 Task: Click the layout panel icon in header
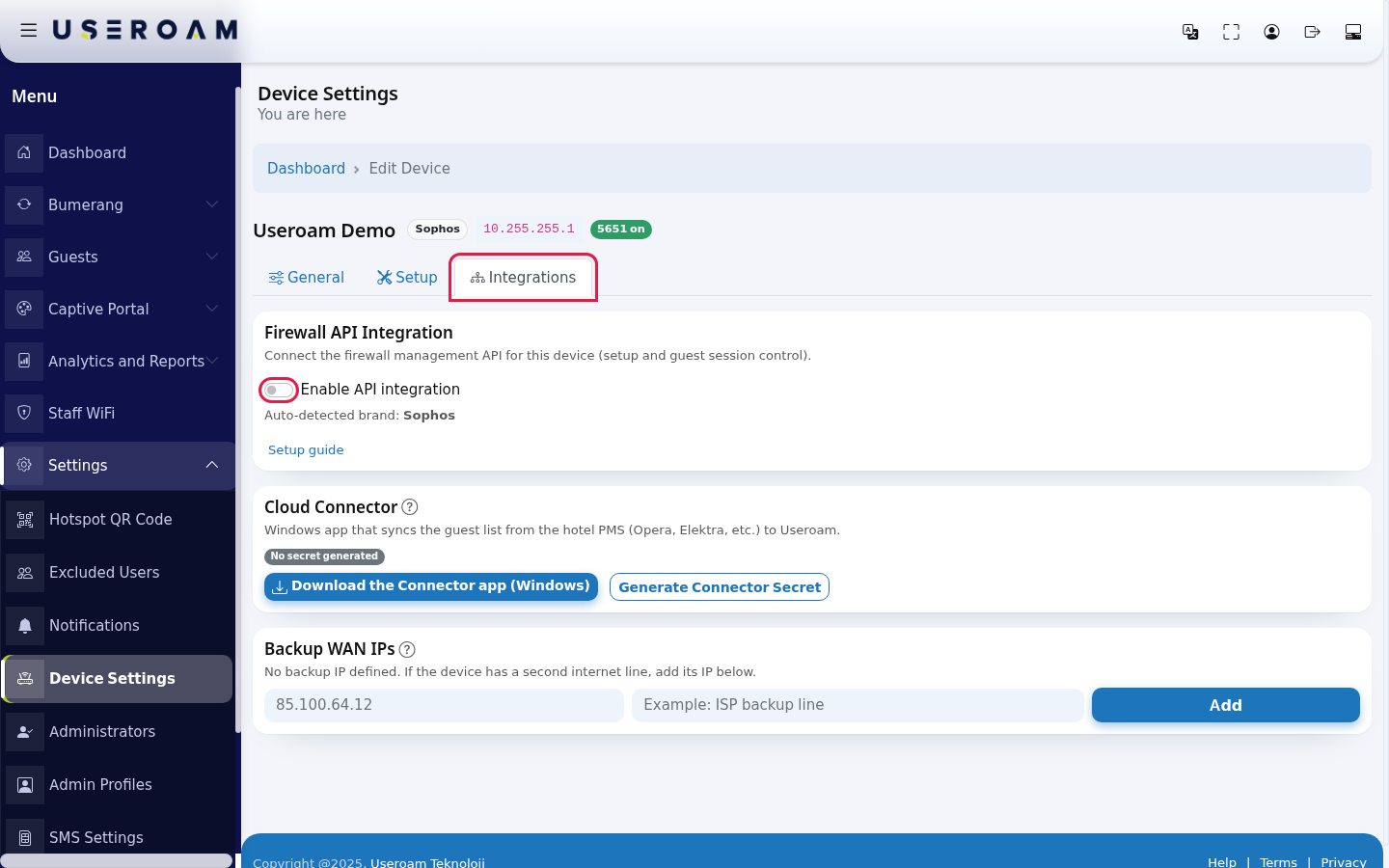[1353, 32]
